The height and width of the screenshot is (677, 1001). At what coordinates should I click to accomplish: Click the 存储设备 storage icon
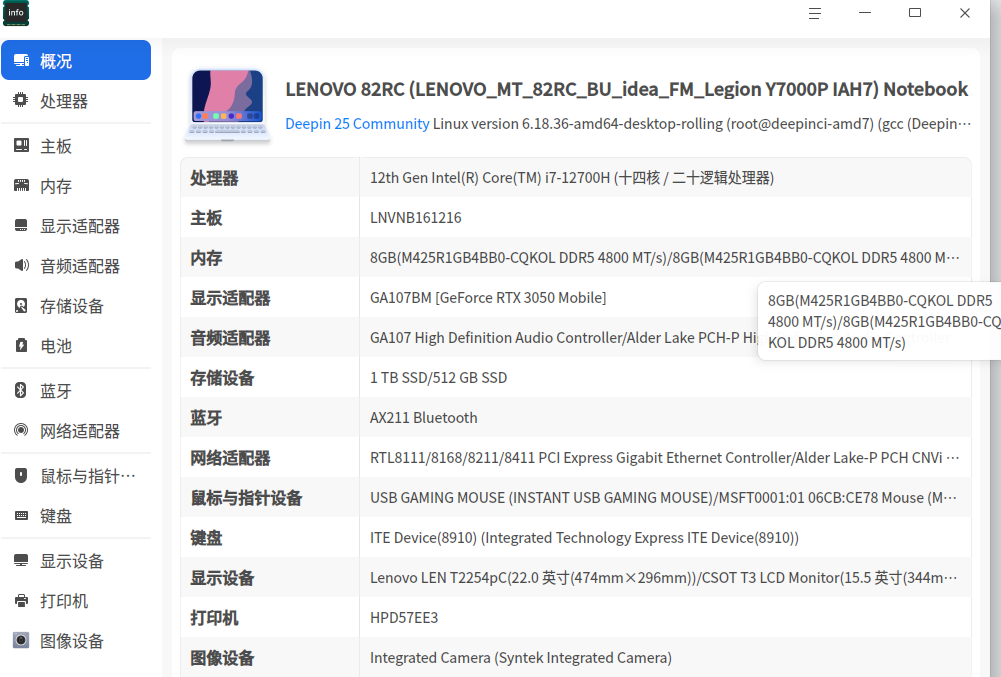pyautogui.click(x=21, y=306)
